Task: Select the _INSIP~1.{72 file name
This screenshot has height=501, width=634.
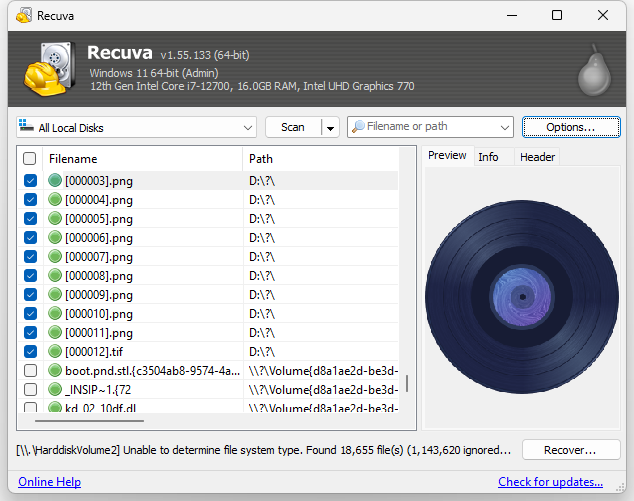Action: (x=98, y=390)
